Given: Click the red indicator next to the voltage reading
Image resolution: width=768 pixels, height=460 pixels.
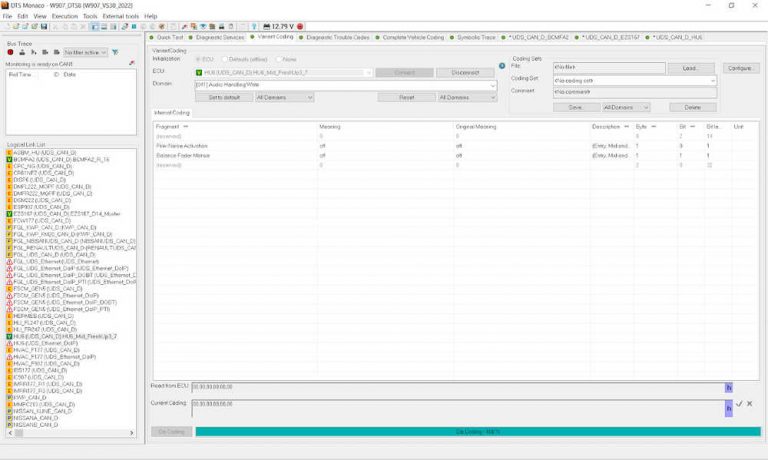Looking at the screenshot, I should (296, 27).
